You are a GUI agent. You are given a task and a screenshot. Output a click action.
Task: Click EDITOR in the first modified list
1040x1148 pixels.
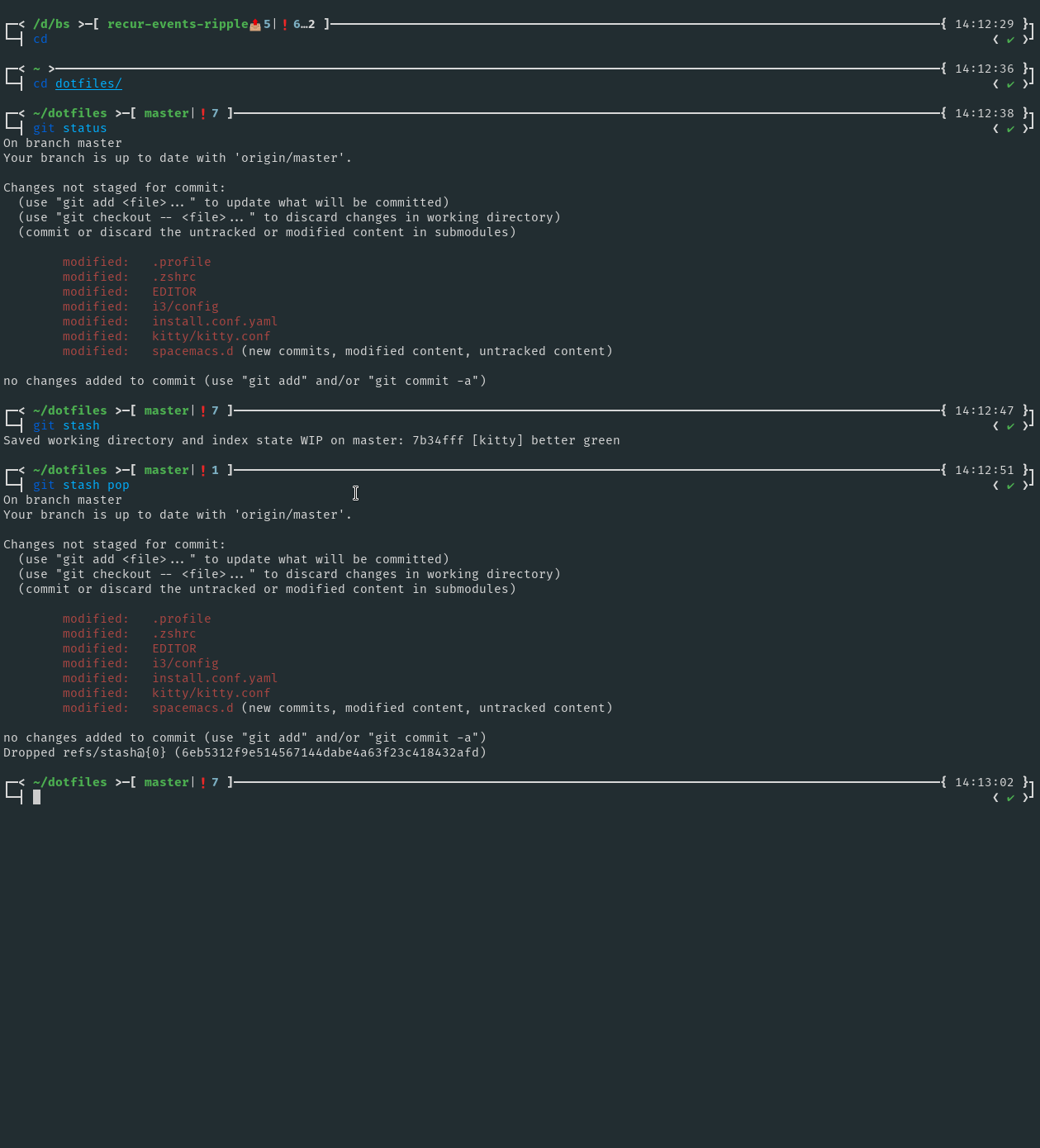click(x=174, y=292)
